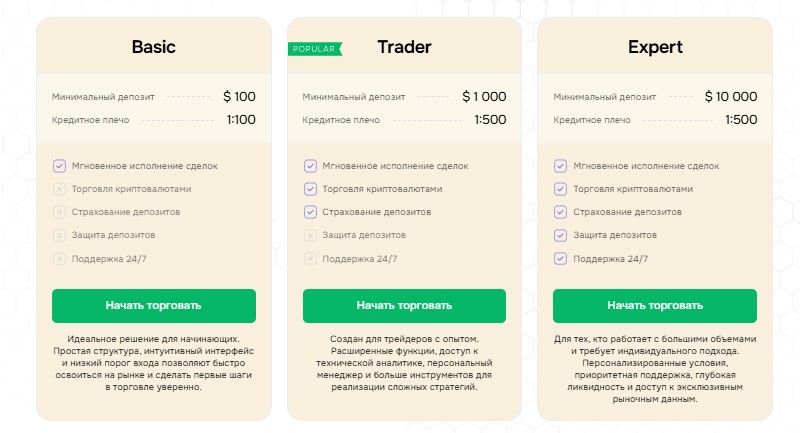Toggle Expert 'Торговля криптовалютами' checkbox

(561, 189)
